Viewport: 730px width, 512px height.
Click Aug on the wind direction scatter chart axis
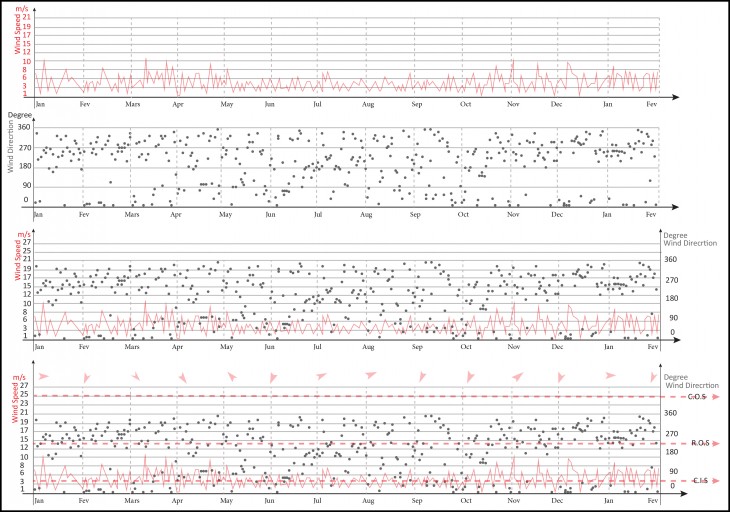367,215
